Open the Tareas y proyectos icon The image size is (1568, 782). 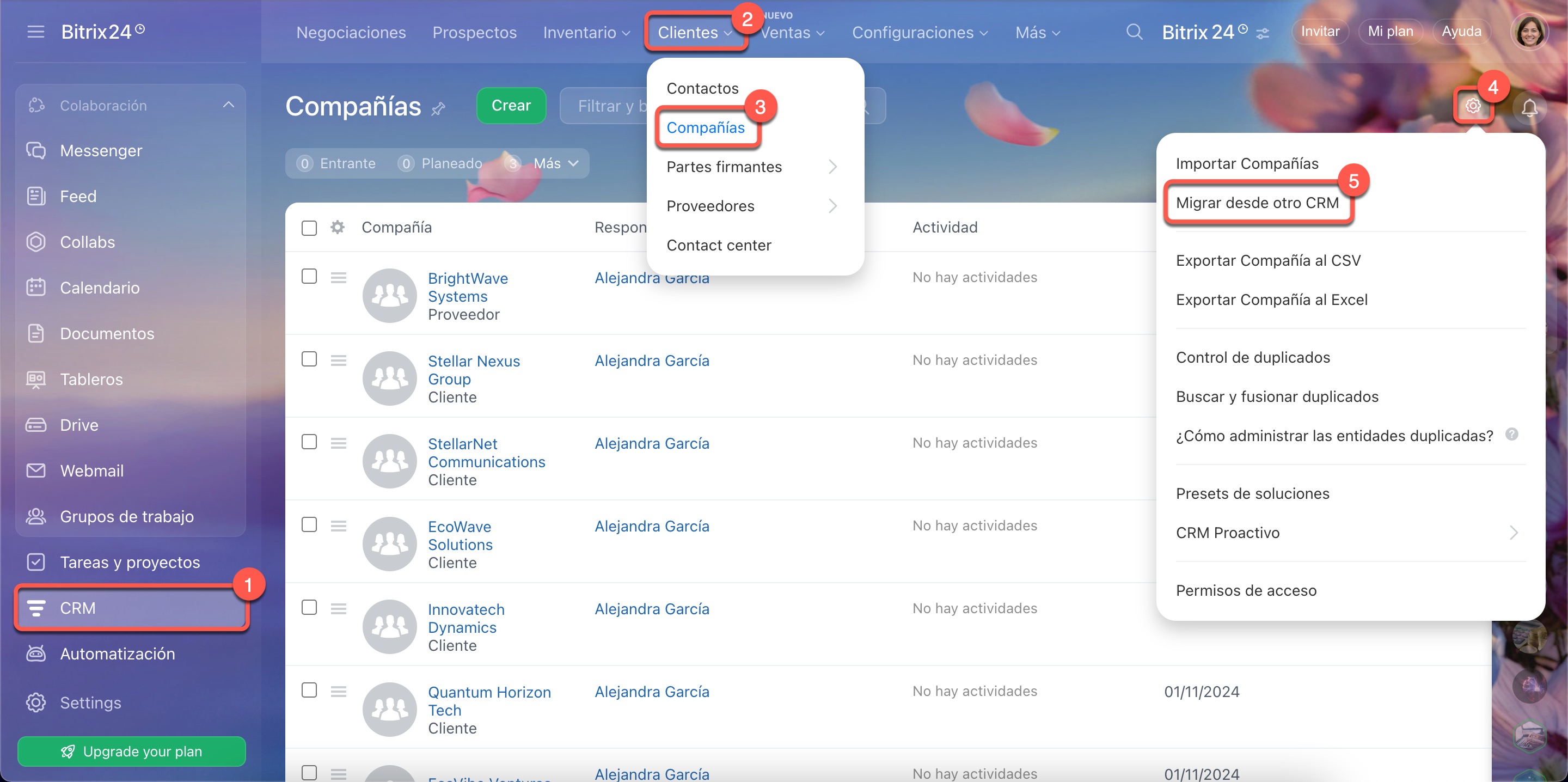[36, 561]
